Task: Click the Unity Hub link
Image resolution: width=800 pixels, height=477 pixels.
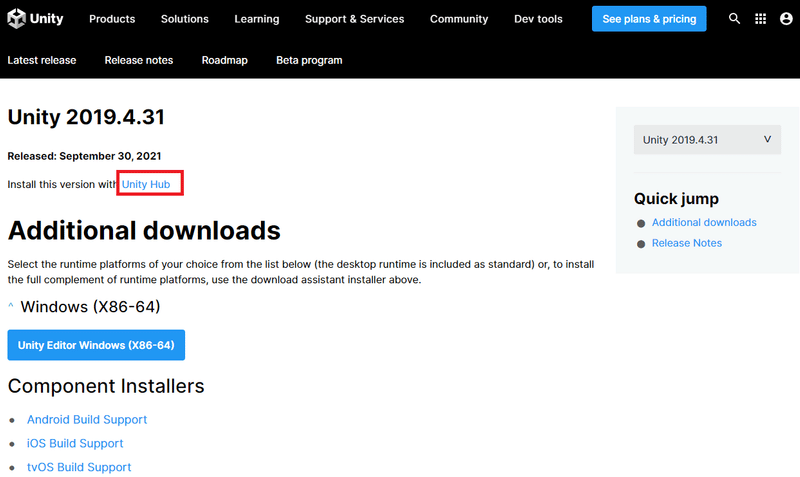Action: 146,184
